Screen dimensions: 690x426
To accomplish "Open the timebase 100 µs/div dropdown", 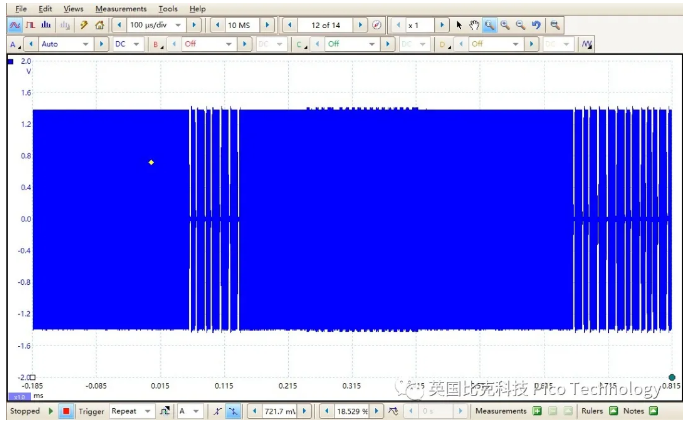I will tap(179, 24).
